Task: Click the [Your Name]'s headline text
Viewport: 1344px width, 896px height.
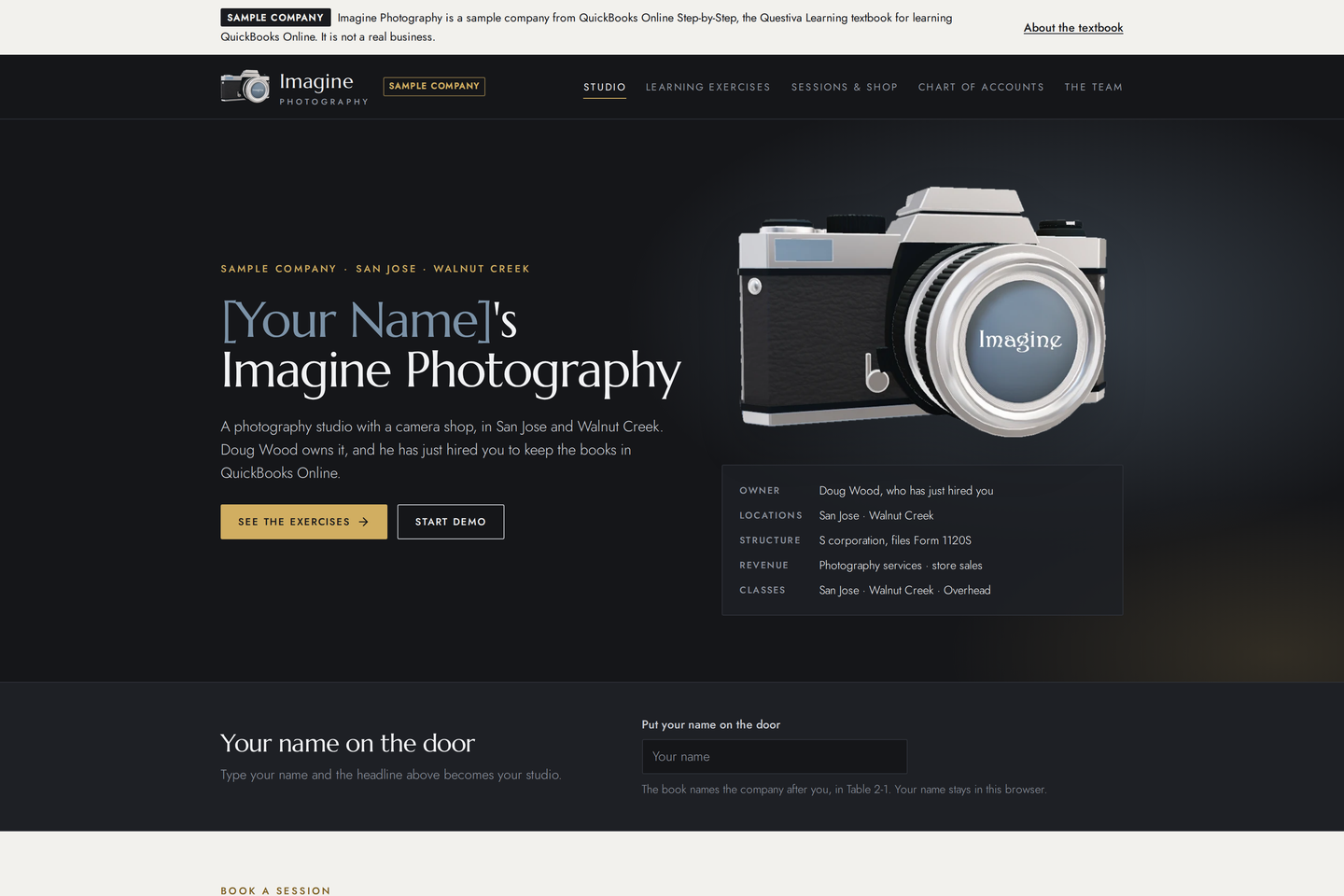Action: pos(369,320)
